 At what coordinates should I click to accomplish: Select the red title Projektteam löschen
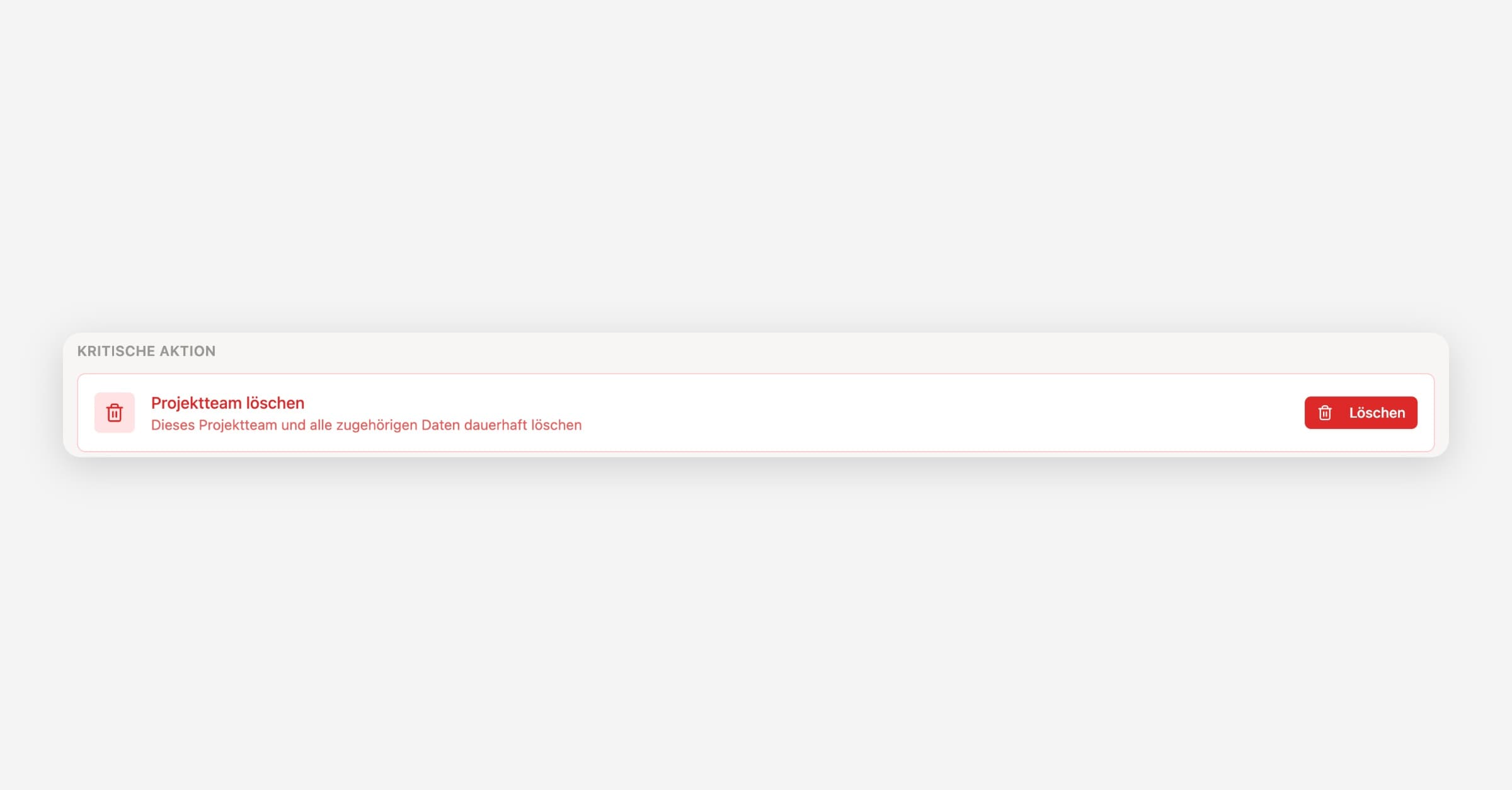tap(227, 403)
